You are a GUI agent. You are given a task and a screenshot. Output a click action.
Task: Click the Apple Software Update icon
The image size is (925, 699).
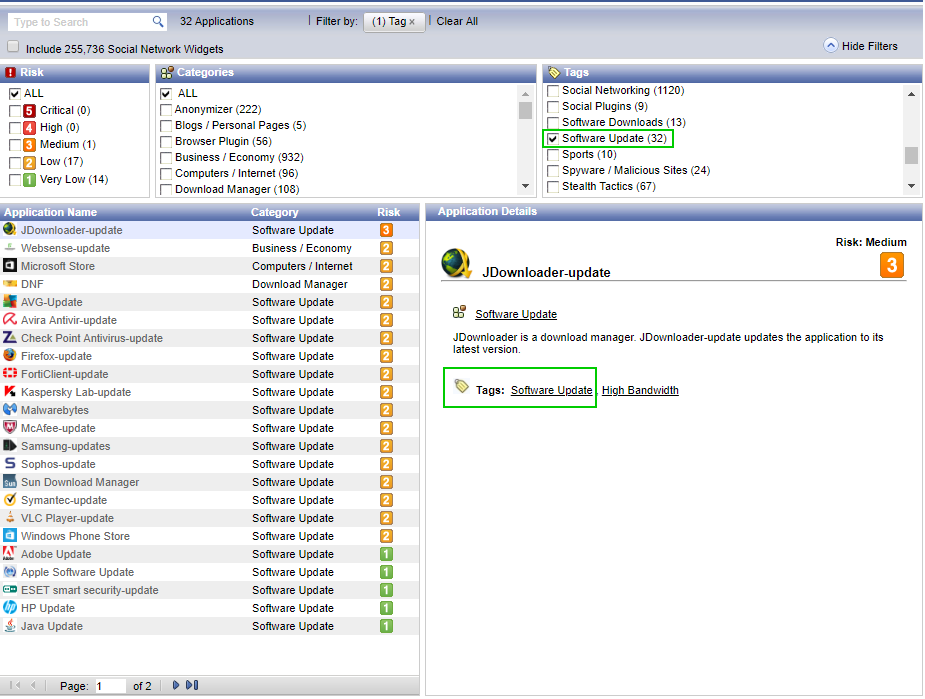[x=9, y=572]
